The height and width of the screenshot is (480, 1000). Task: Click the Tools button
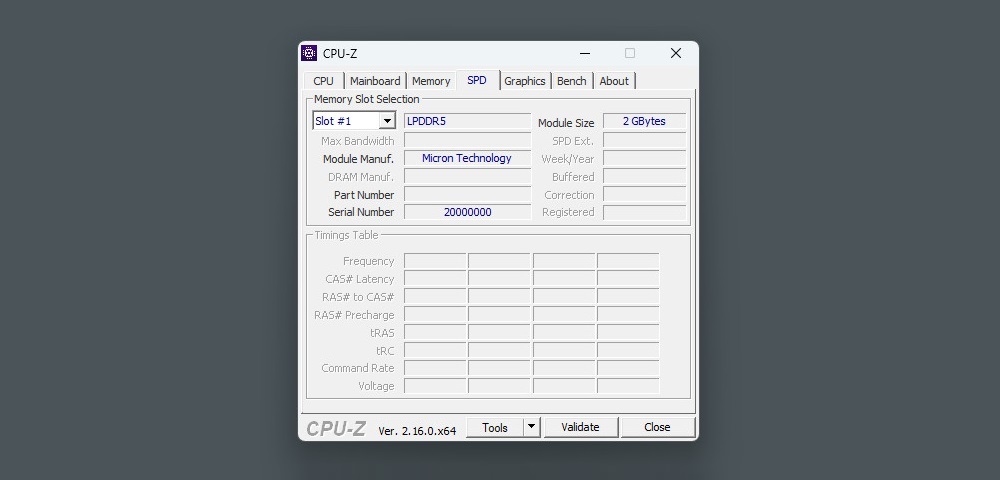pyautogui.click(x=495, y=427)
